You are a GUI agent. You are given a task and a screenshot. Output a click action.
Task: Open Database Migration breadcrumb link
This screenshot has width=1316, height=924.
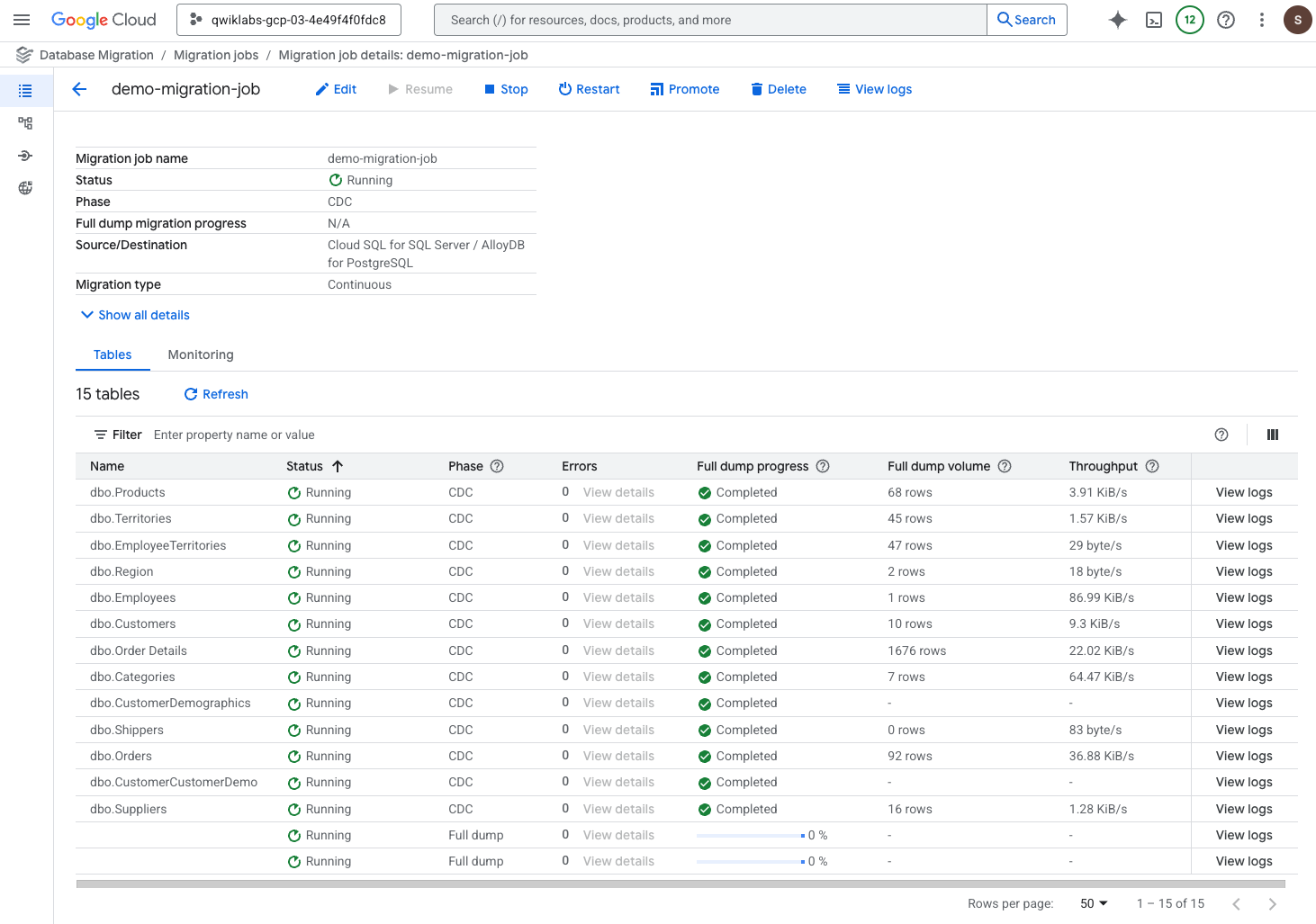(x=96, y=55)
